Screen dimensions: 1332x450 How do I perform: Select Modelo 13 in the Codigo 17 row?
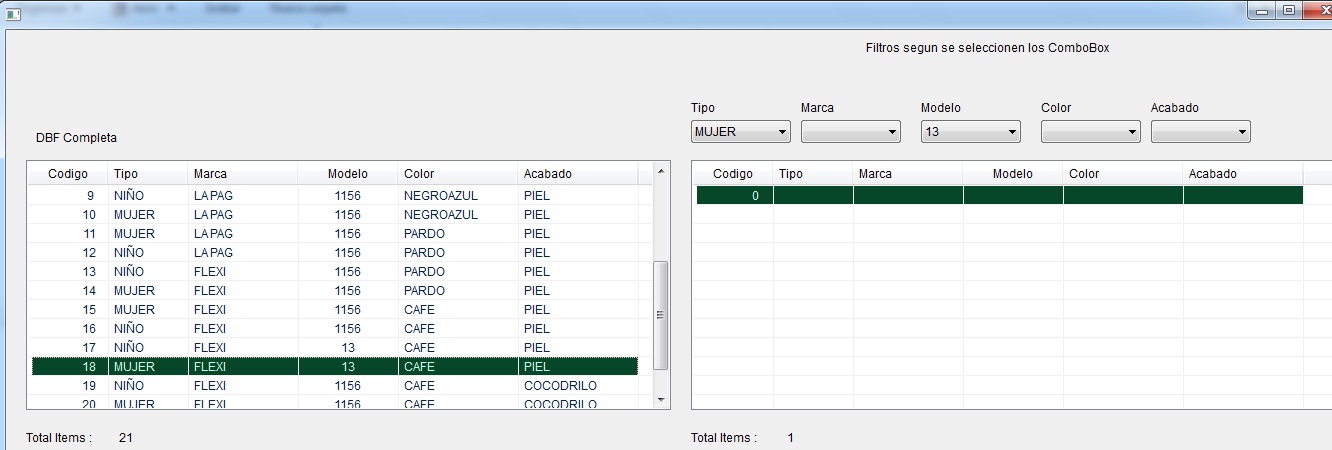(347, 348)
